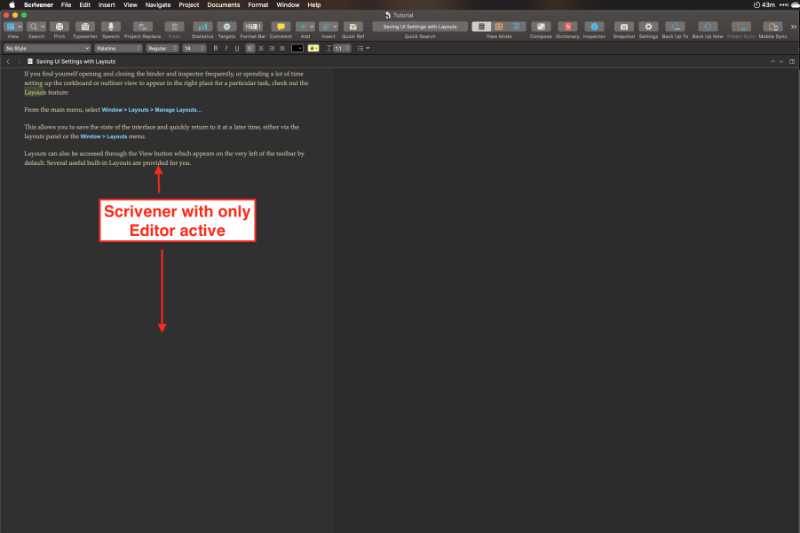The width and height of the screenshot is (800, 533).
Task: Follow the 'Window > Layouts' menu link
Action: 104,136
